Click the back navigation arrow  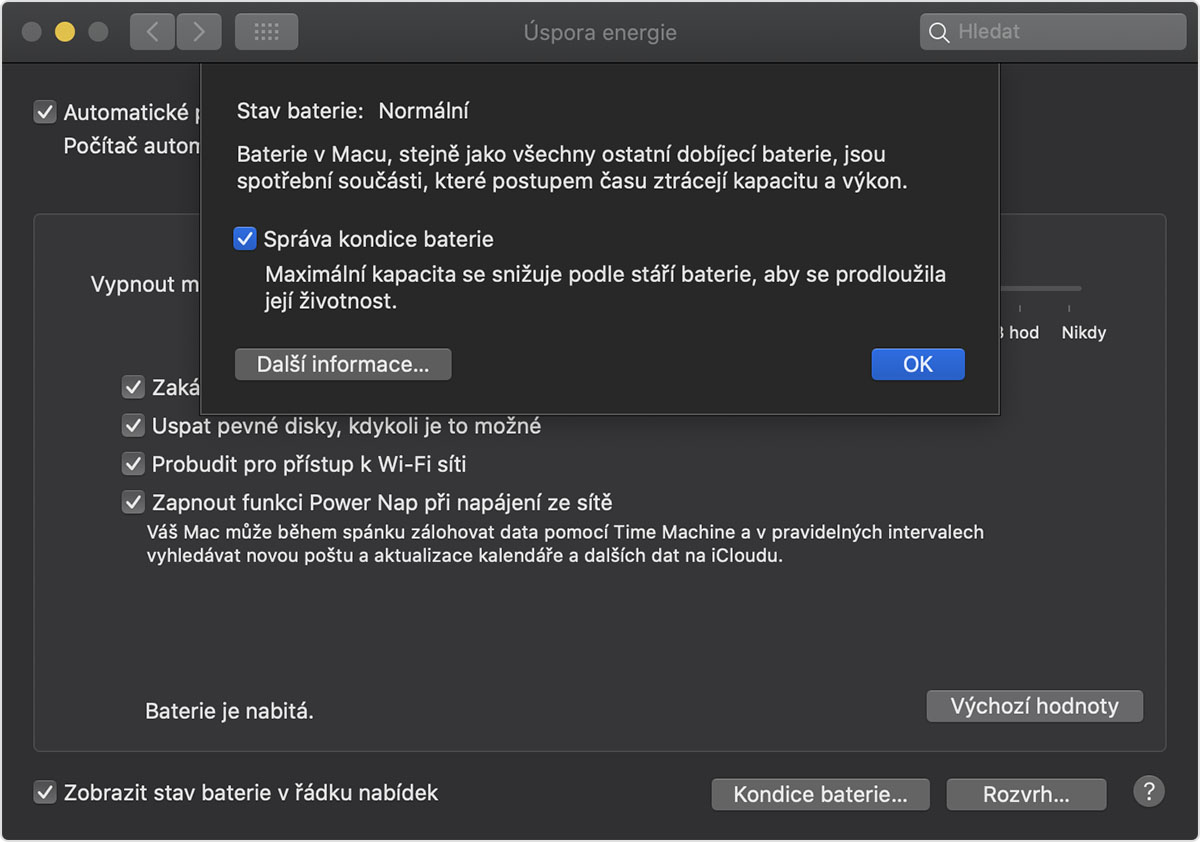(x=153, y=32)
